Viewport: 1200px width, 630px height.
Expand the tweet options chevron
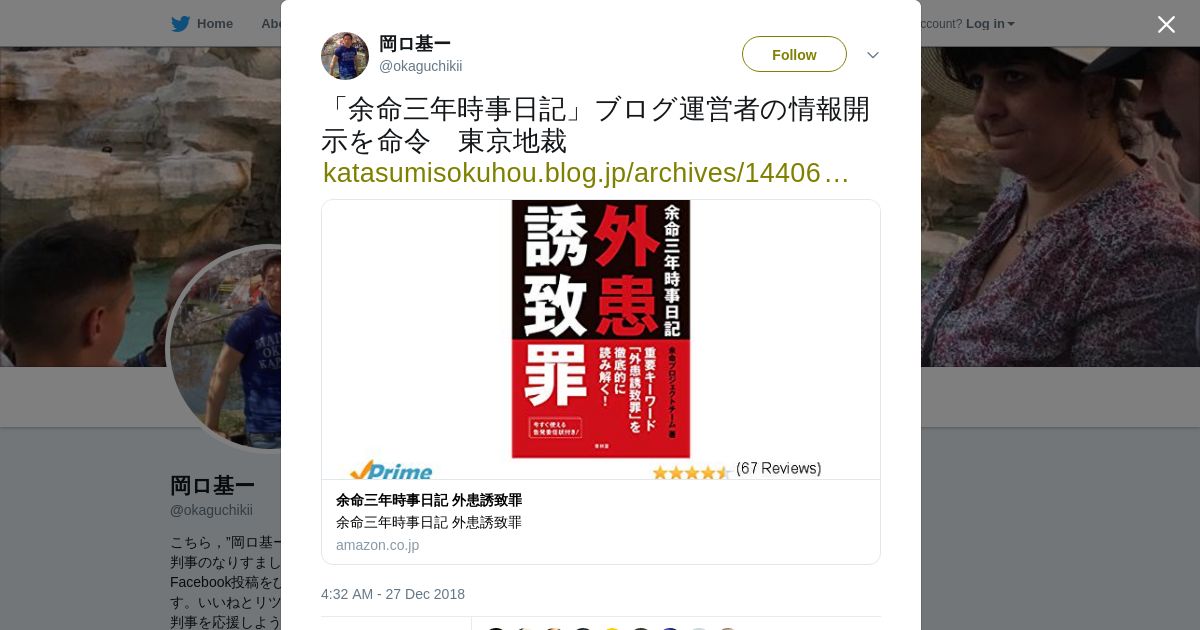click(873, 55)
